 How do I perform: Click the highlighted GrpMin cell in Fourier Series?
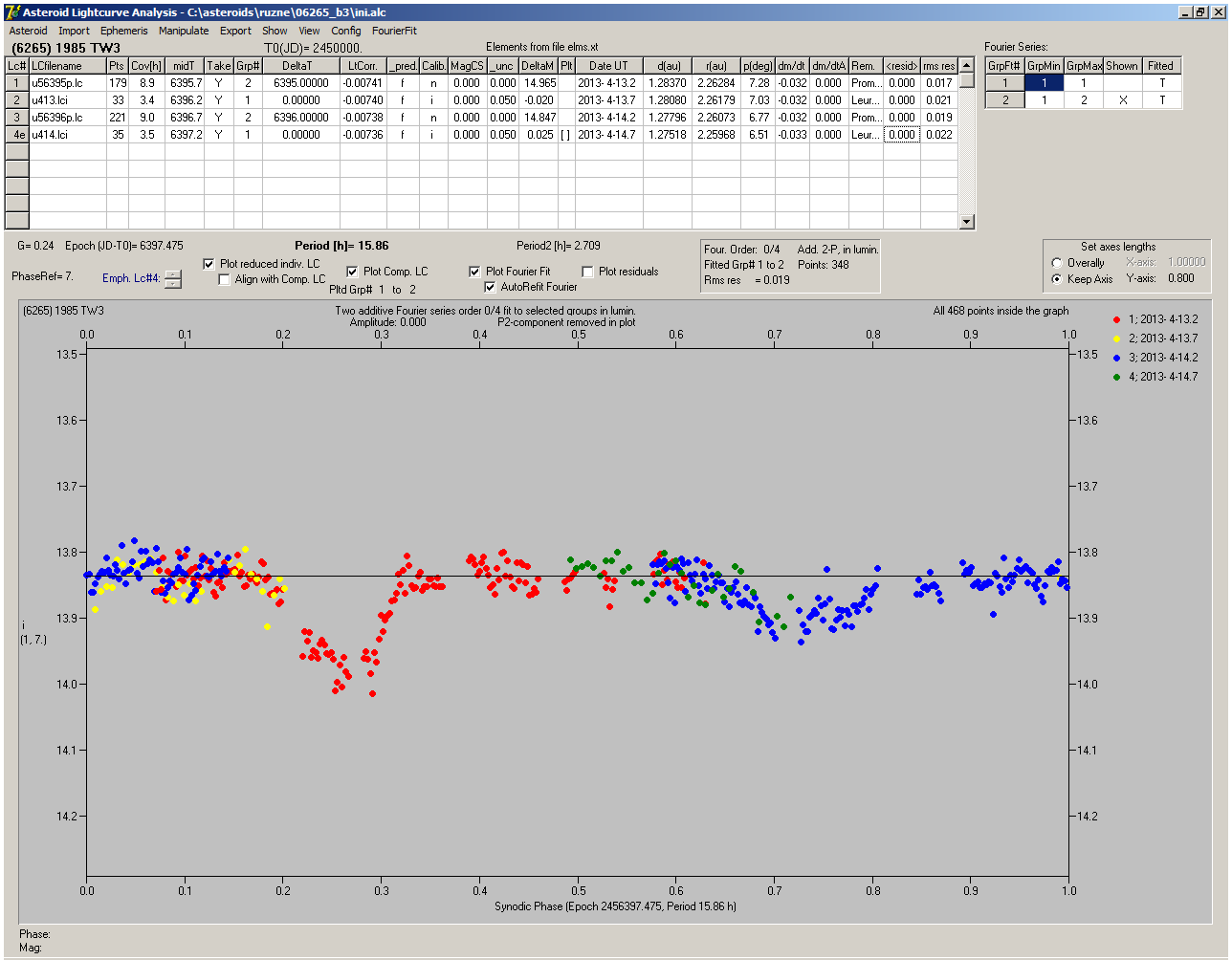[x=1045, y=83]
